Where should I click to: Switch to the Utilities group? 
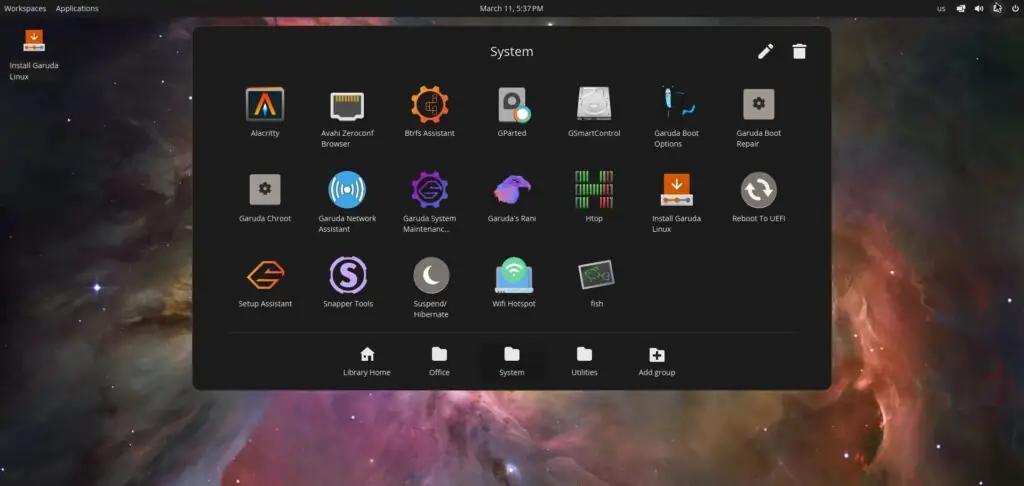click(584, 361)
